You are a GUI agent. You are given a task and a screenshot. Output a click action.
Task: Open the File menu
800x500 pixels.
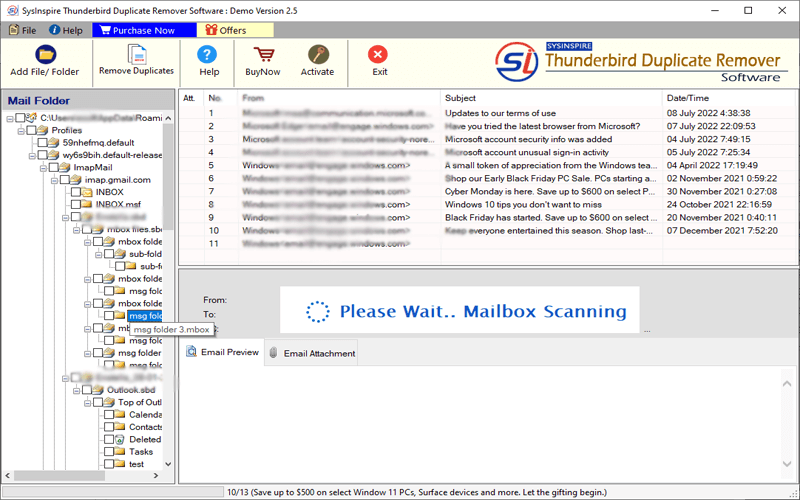click(22, 30)
